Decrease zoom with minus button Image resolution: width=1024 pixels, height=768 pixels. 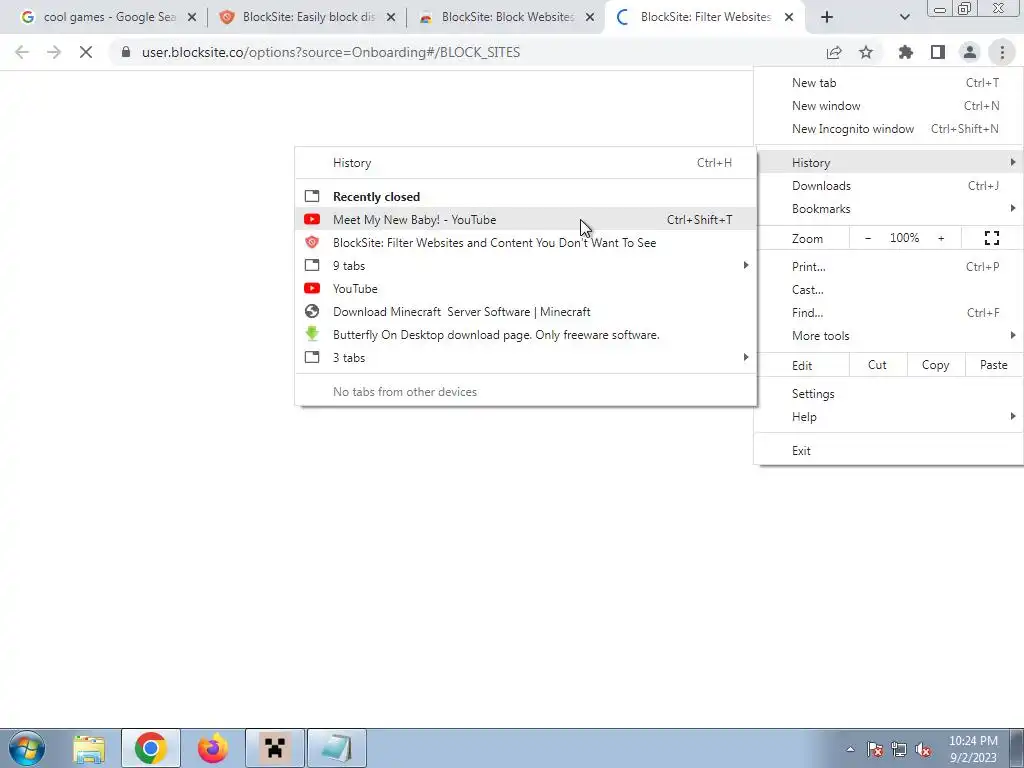868,238
